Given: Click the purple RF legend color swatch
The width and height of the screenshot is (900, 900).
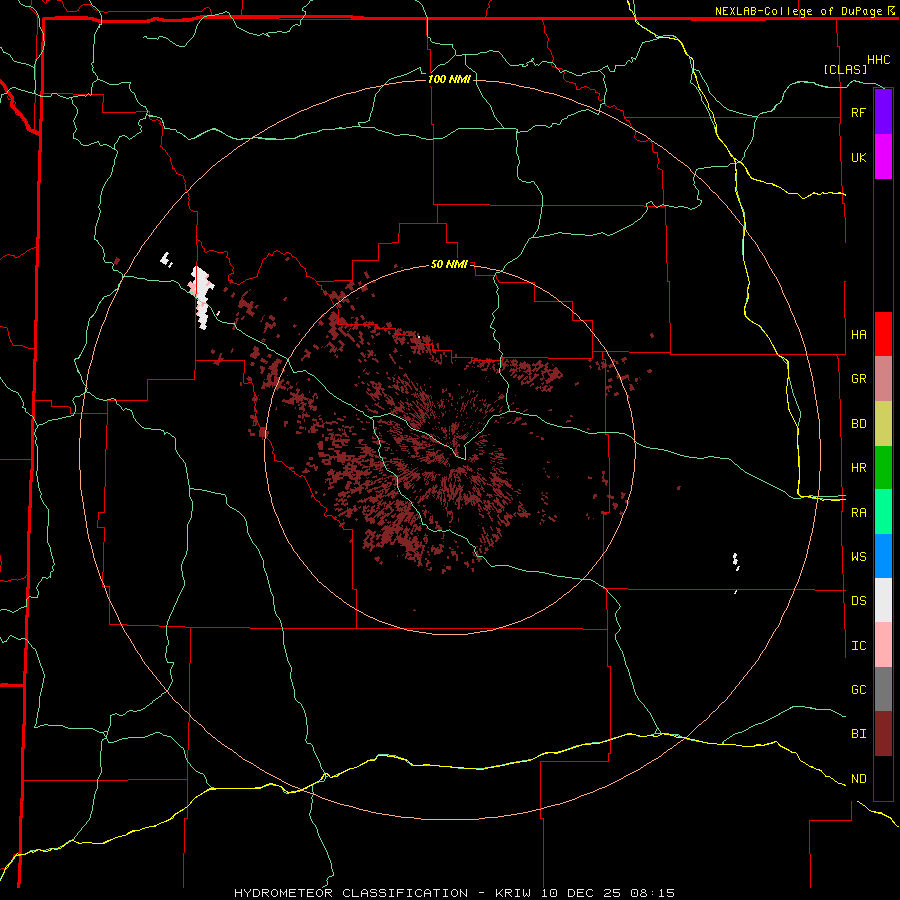Looking at the screenshot, I should click(883, 112).
